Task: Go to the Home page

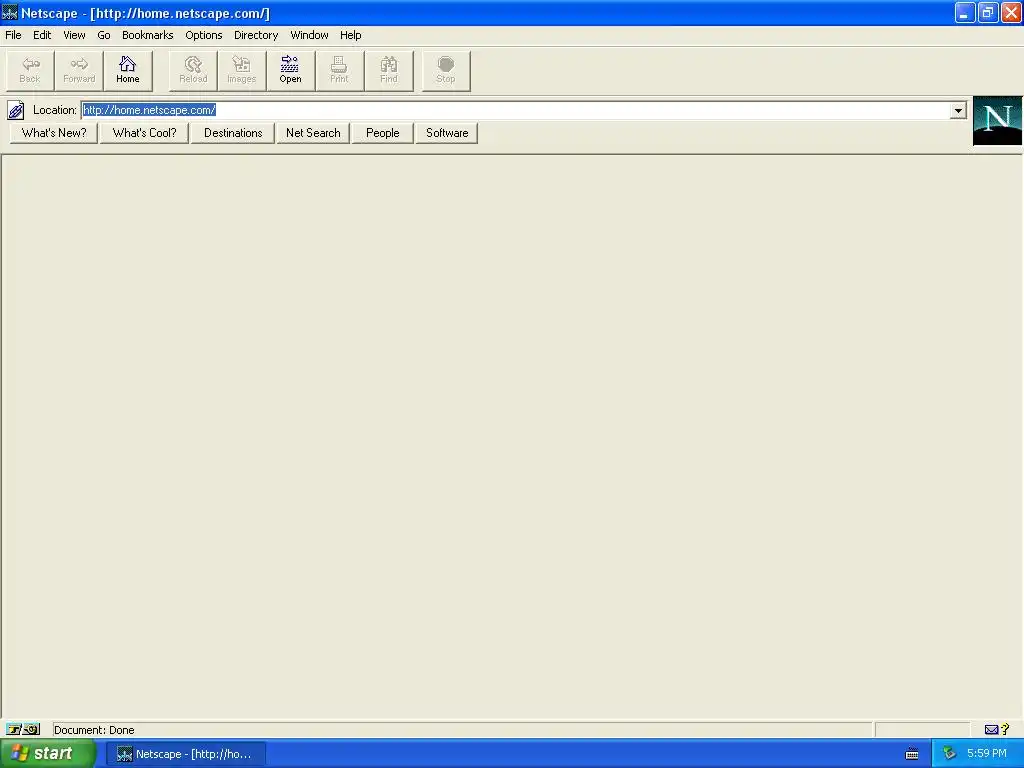Action: coord(128,71)
